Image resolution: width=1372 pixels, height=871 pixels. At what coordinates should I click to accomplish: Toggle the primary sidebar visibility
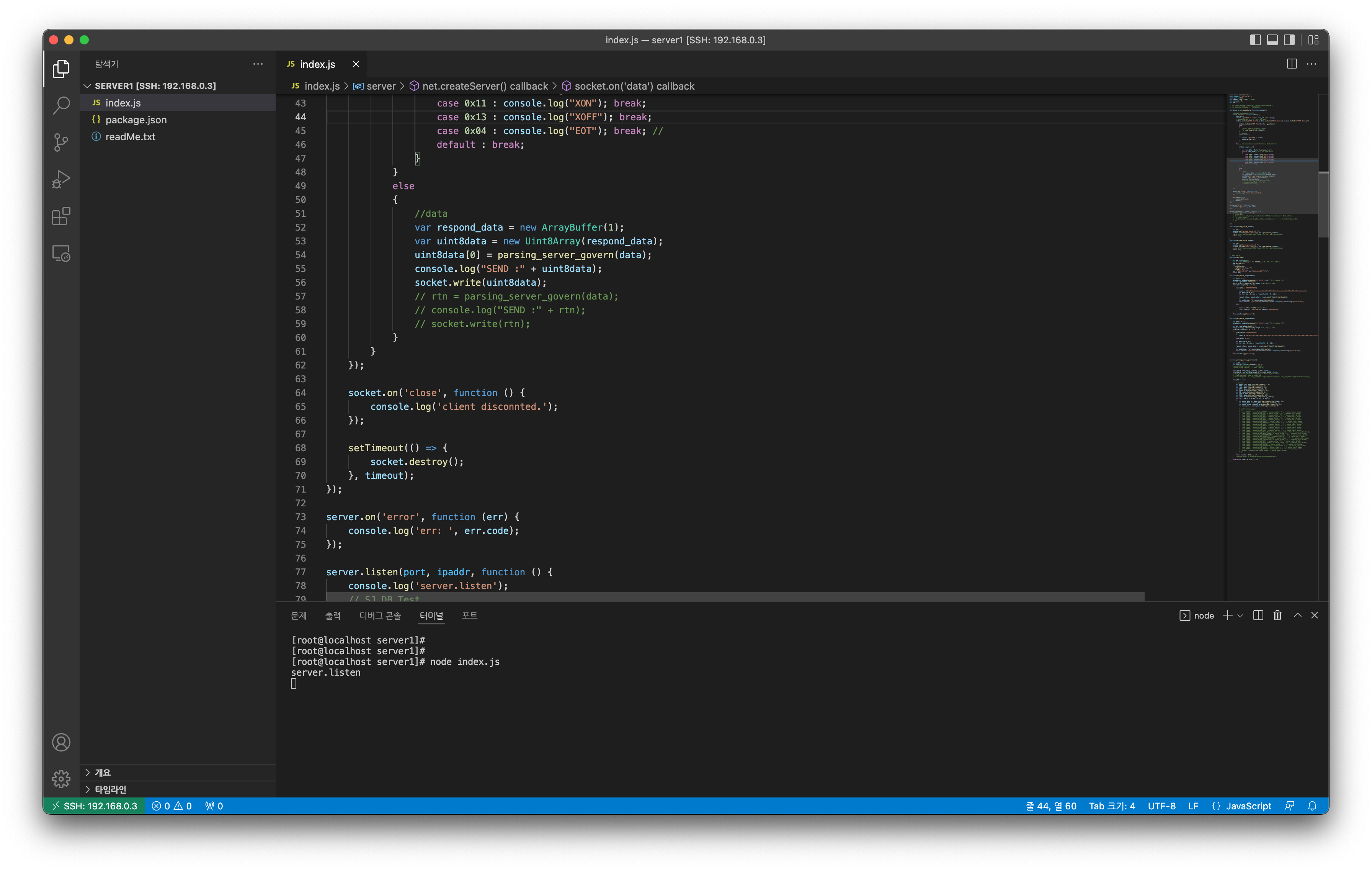pyautogui.click(x=1255, y=40)
